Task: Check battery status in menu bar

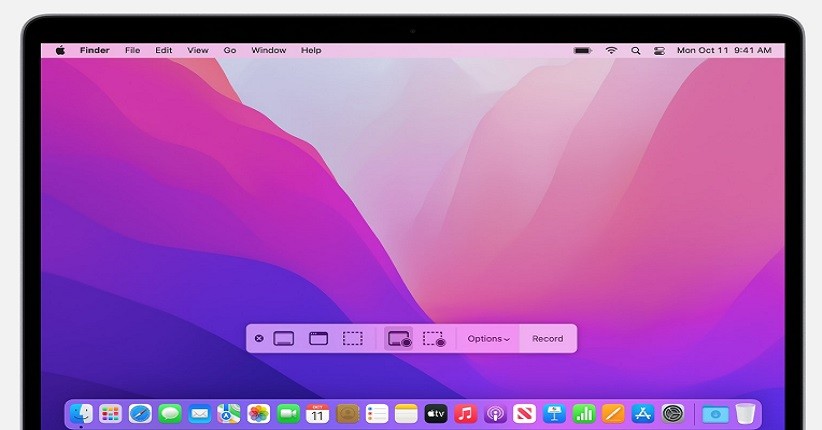Action: [582, 50]
